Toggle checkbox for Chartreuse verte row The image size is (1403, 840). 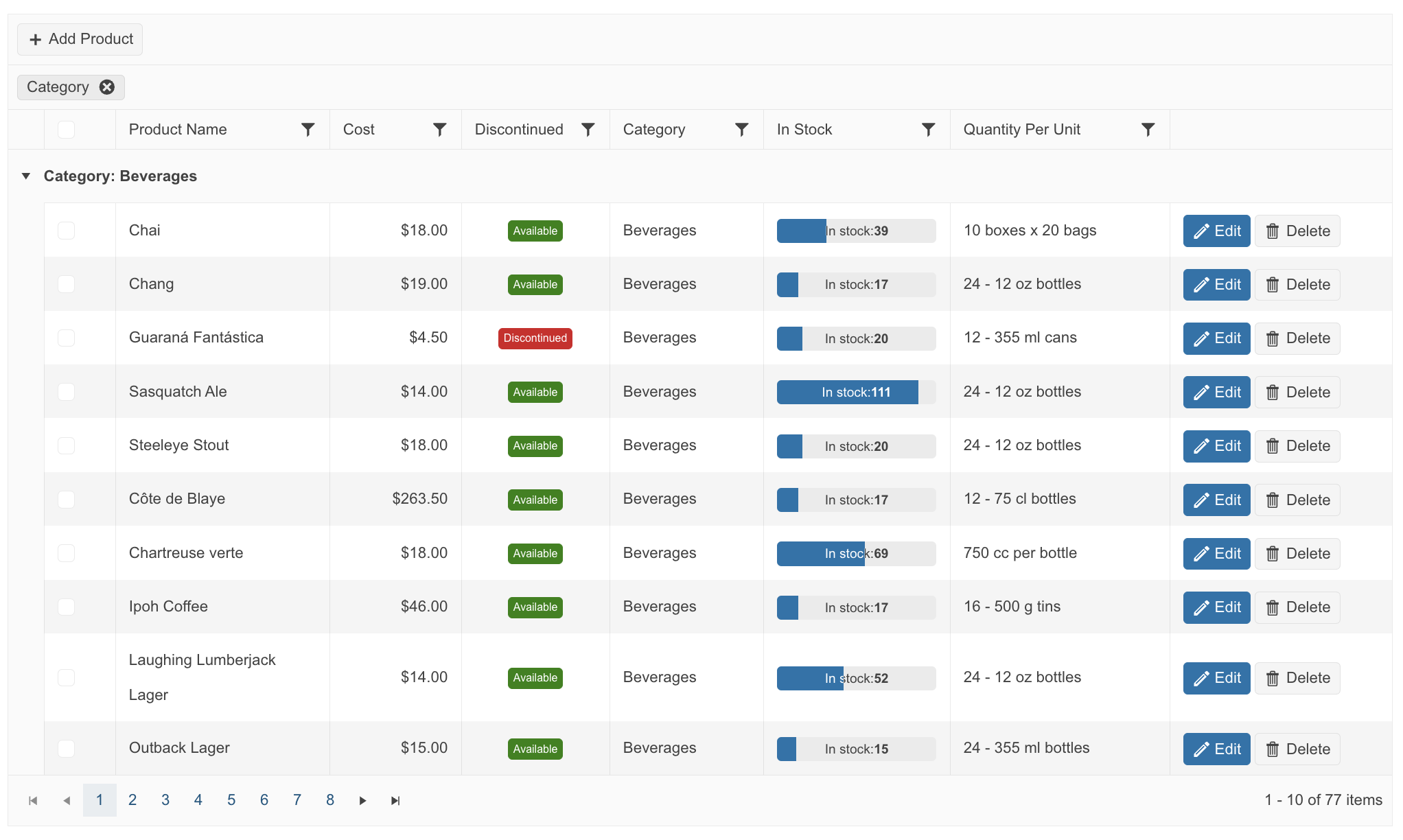click(x=67, y=552)
